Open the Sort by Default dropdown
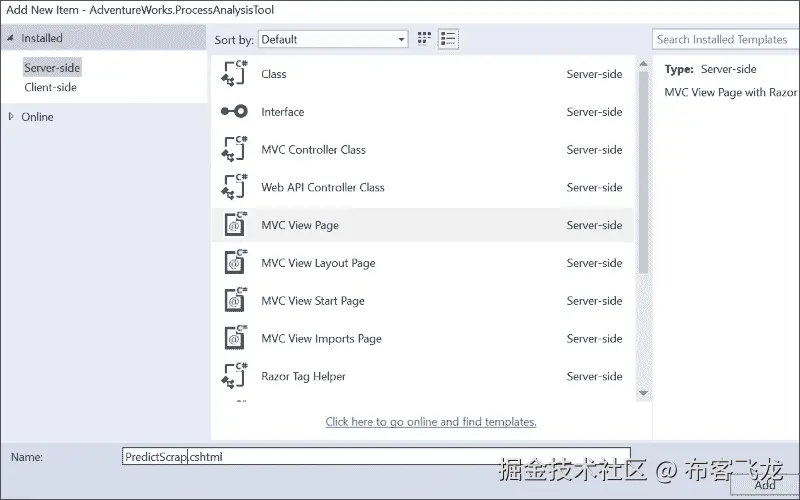Viewport: 800px width, 500px height. (334, 39)
